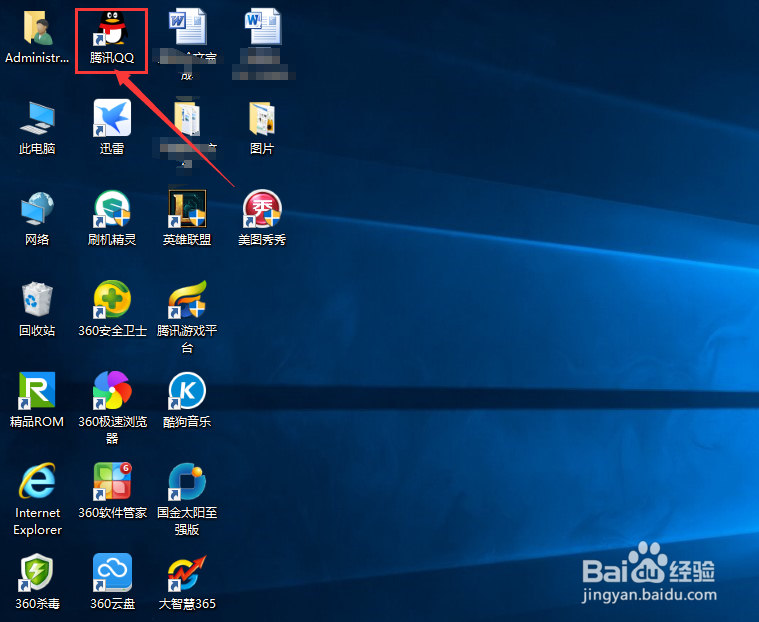Launch 大智慧365 stock shortcut
This screenshot has height=622, width=759.
[x=187, y=572]
